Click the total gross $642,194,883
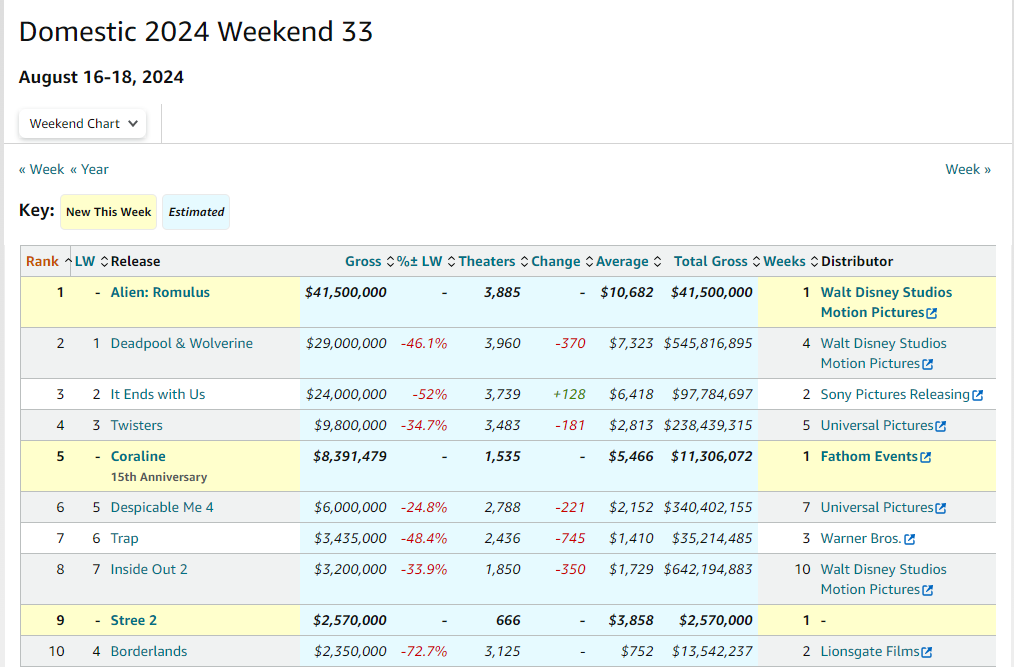The height and width of the screenshot is (667, 1014). point(708,570)
